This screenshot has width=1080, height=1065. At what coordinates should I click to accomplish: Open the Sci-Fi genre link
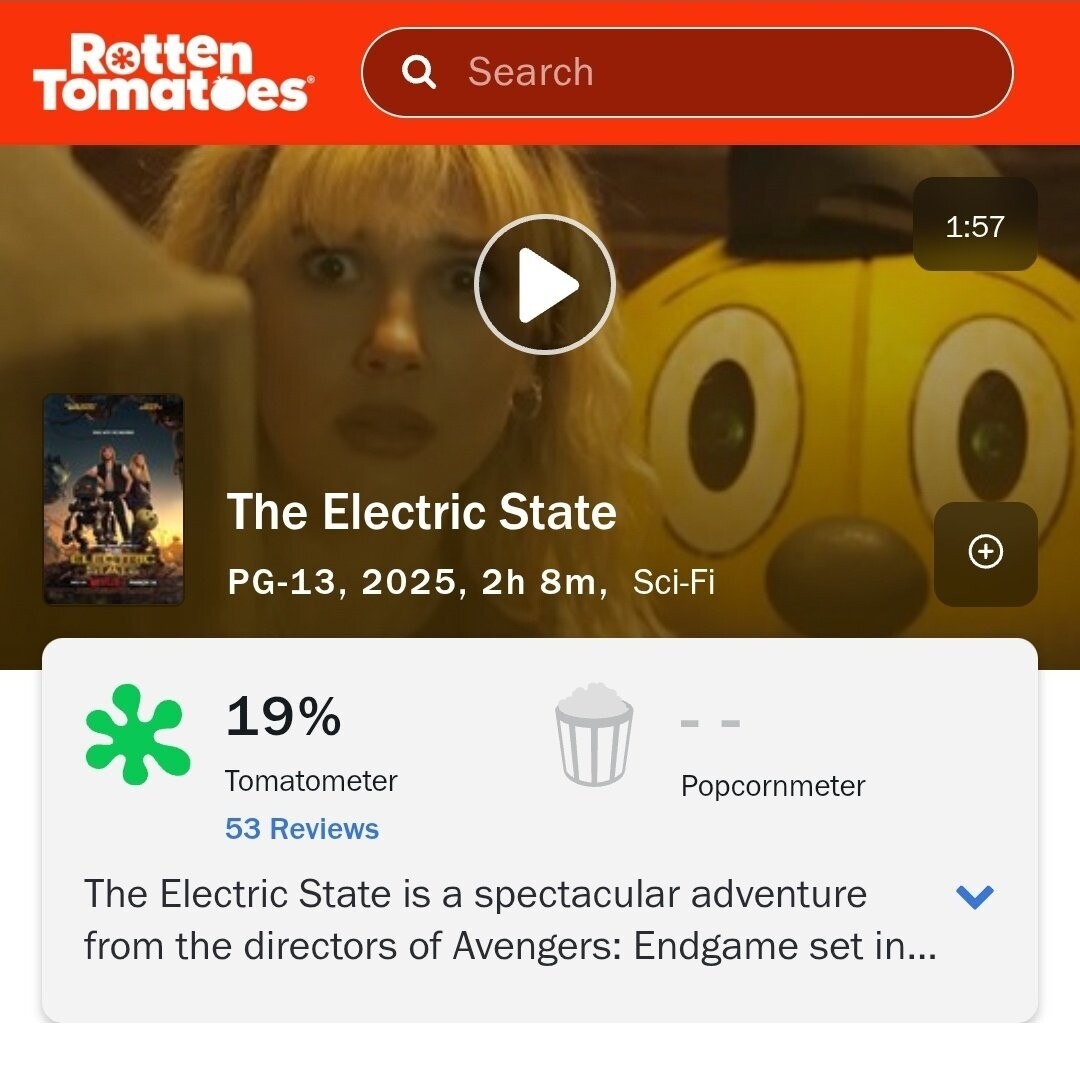(x=674, y=581)
